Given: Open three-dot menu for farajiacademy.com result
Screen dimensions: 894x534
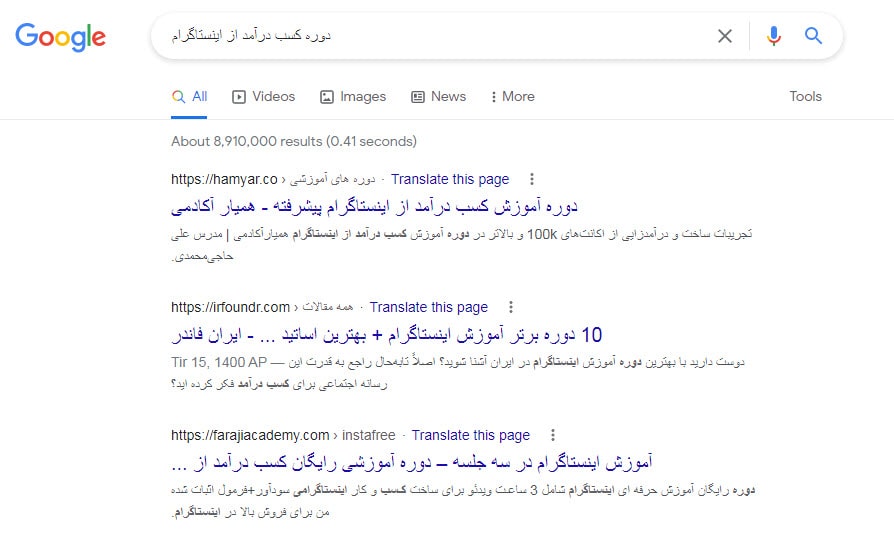Looking at the screenshot, I should tap(552, 435).
